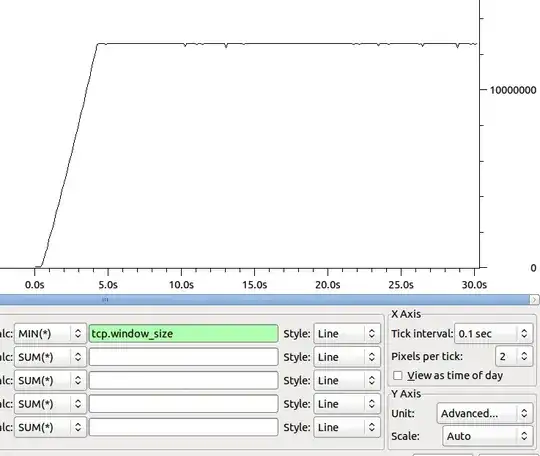
Task: Open the Style Line dropdown in third row
Action: tap(347, 380)
